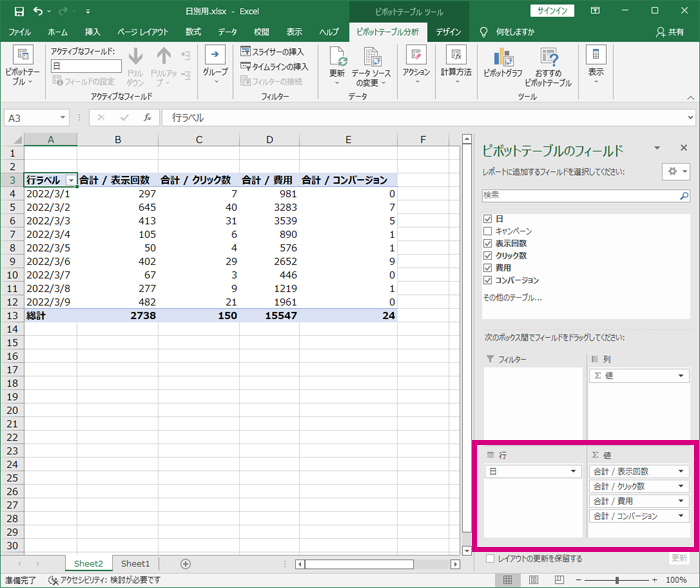Image resolution: width=700 pixels, height=588 pixels.
Task: Click the search magnifier icon in field list
Action: pos(684,196)
